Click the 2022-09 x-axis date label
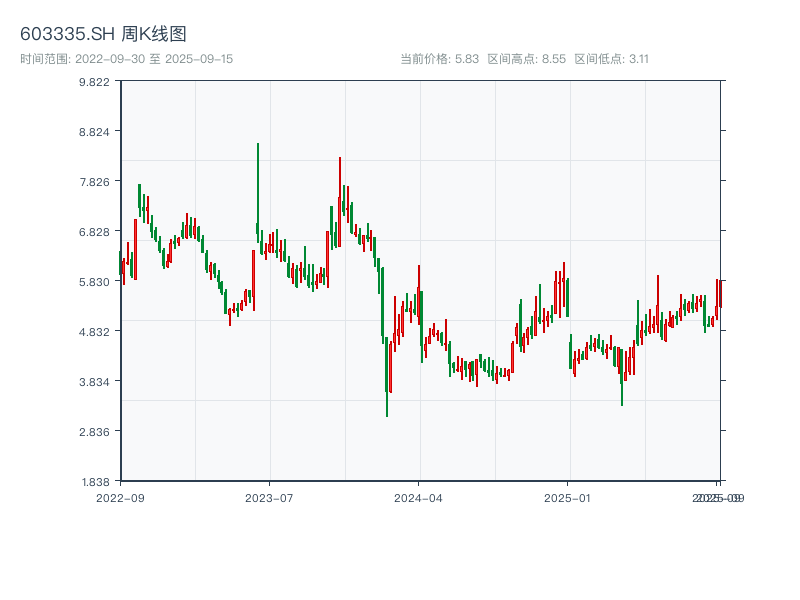The image size is (800, 600). [120, 497]
